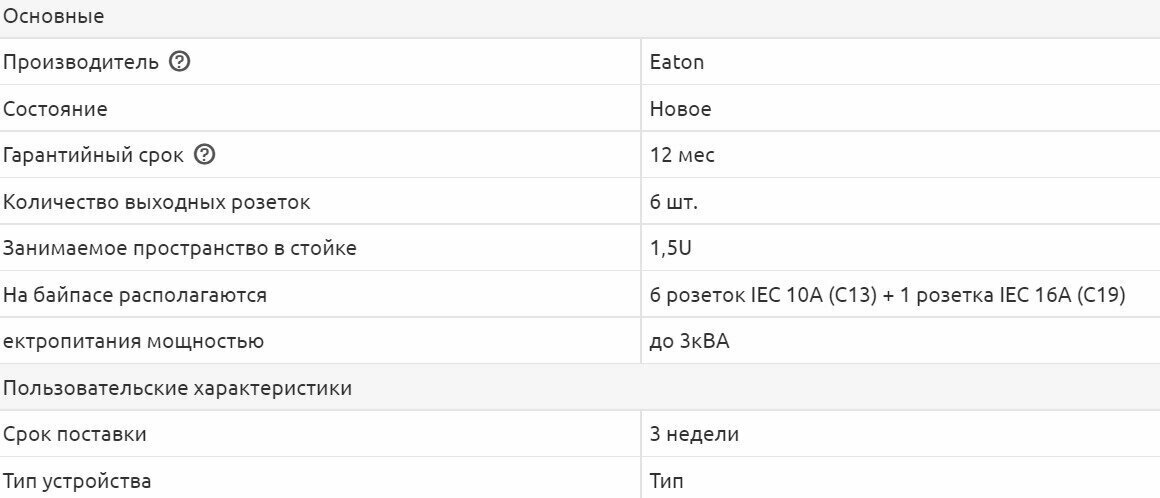Image resolution: width=1160 pixels, height=498 pixels.
Task: Click the IEC sockets description value
Action: pyautogui.click(x=888, y=295)
